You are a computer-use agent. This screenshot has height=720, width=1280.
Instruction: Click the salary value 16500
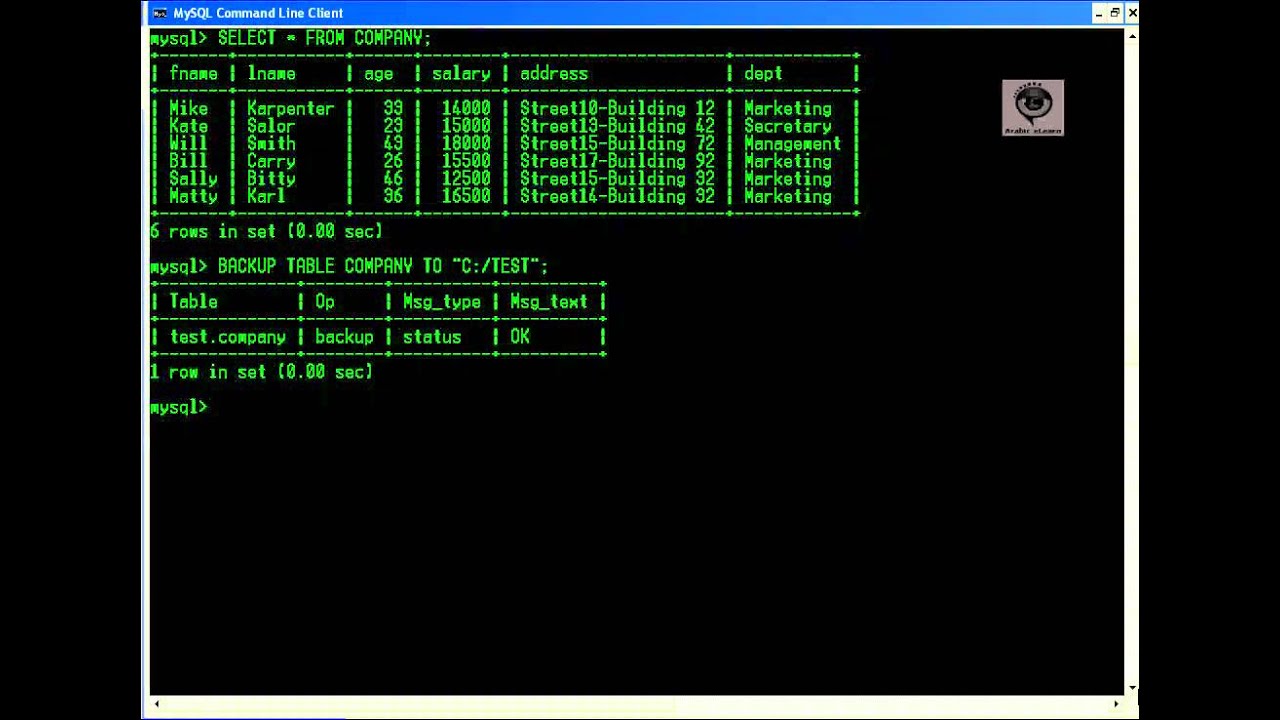pyautogui.click(x=466, y=196)
